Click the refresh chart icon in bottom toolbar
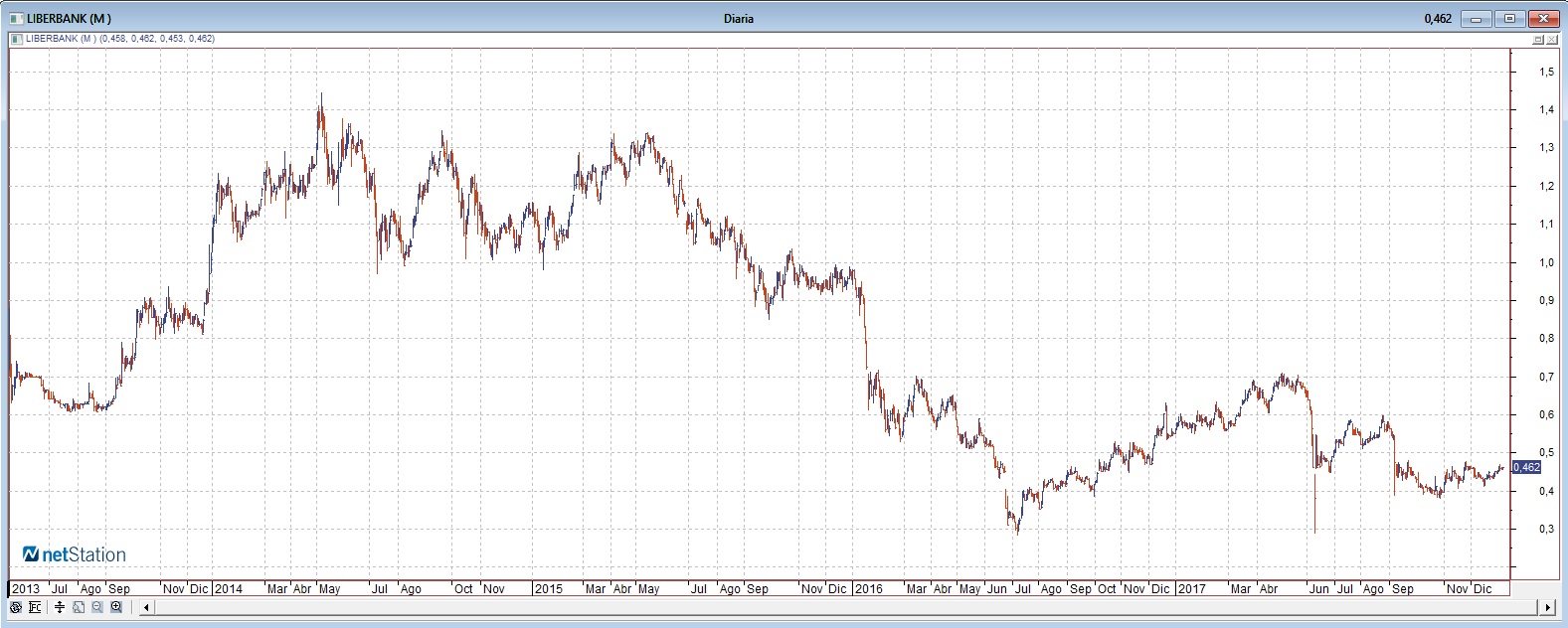Image resolution: width=1568 pixels, height=628 pixels. pyautogui.click(x=16, y=607)
